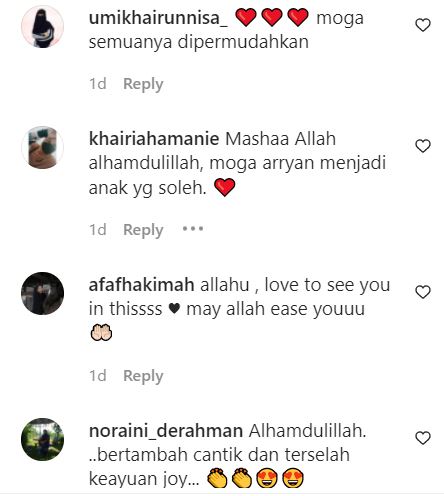Screen dimensions: 444x496
Task: Visit noraini_derahman's profile via username
Action: (x=166, y=431)
